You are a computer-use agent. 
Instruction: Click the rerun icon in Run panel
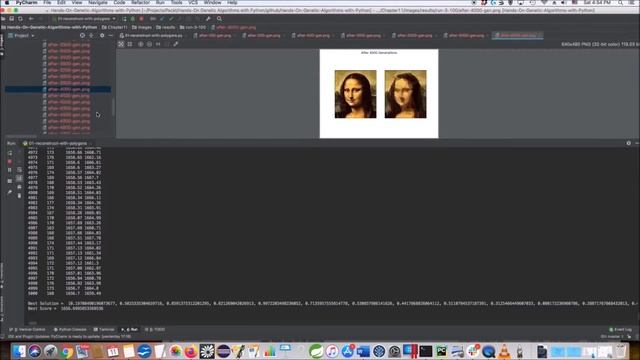tap(10, 153)
